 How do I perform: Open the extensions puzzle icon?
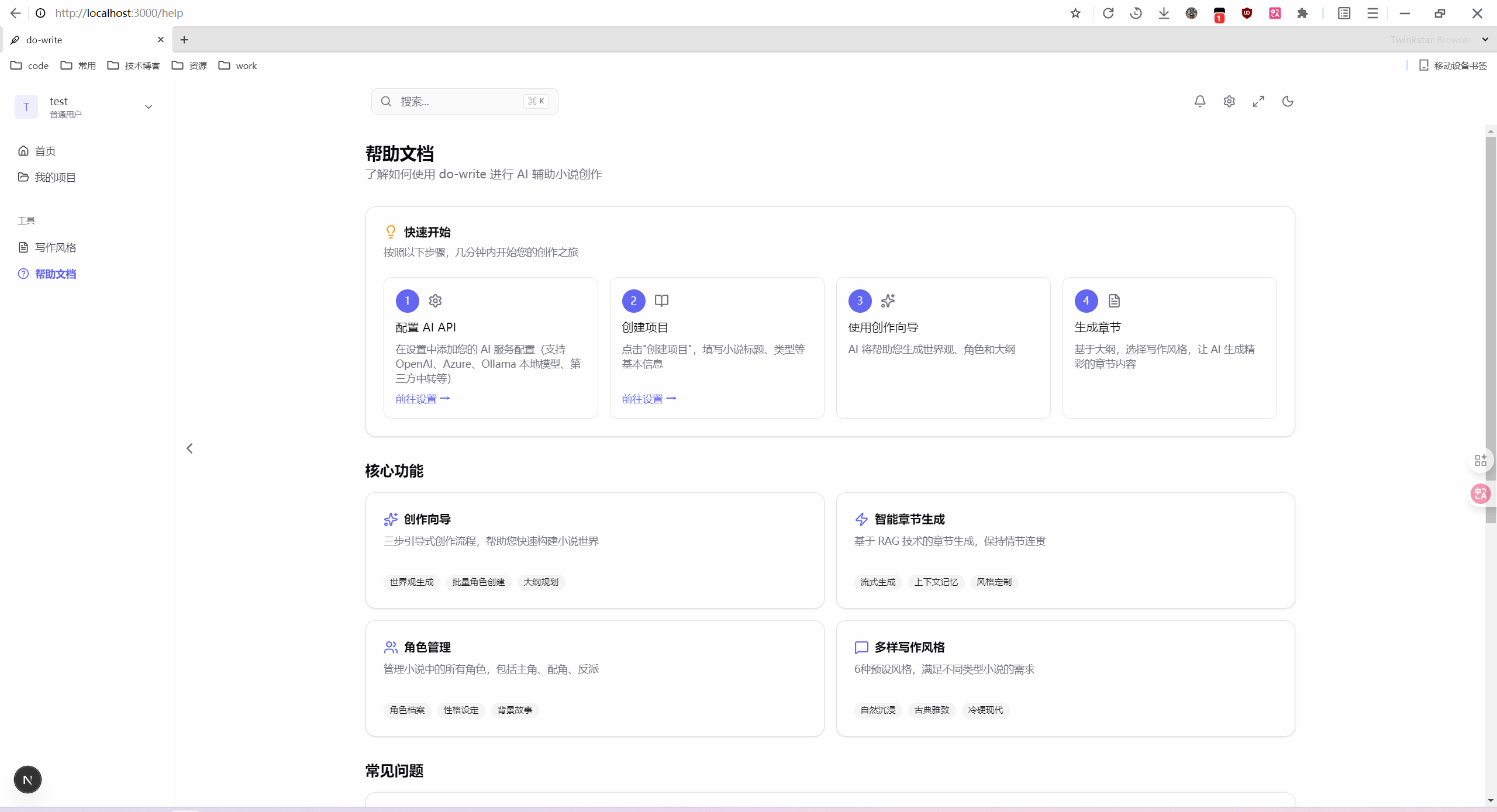pos(1302,13)
